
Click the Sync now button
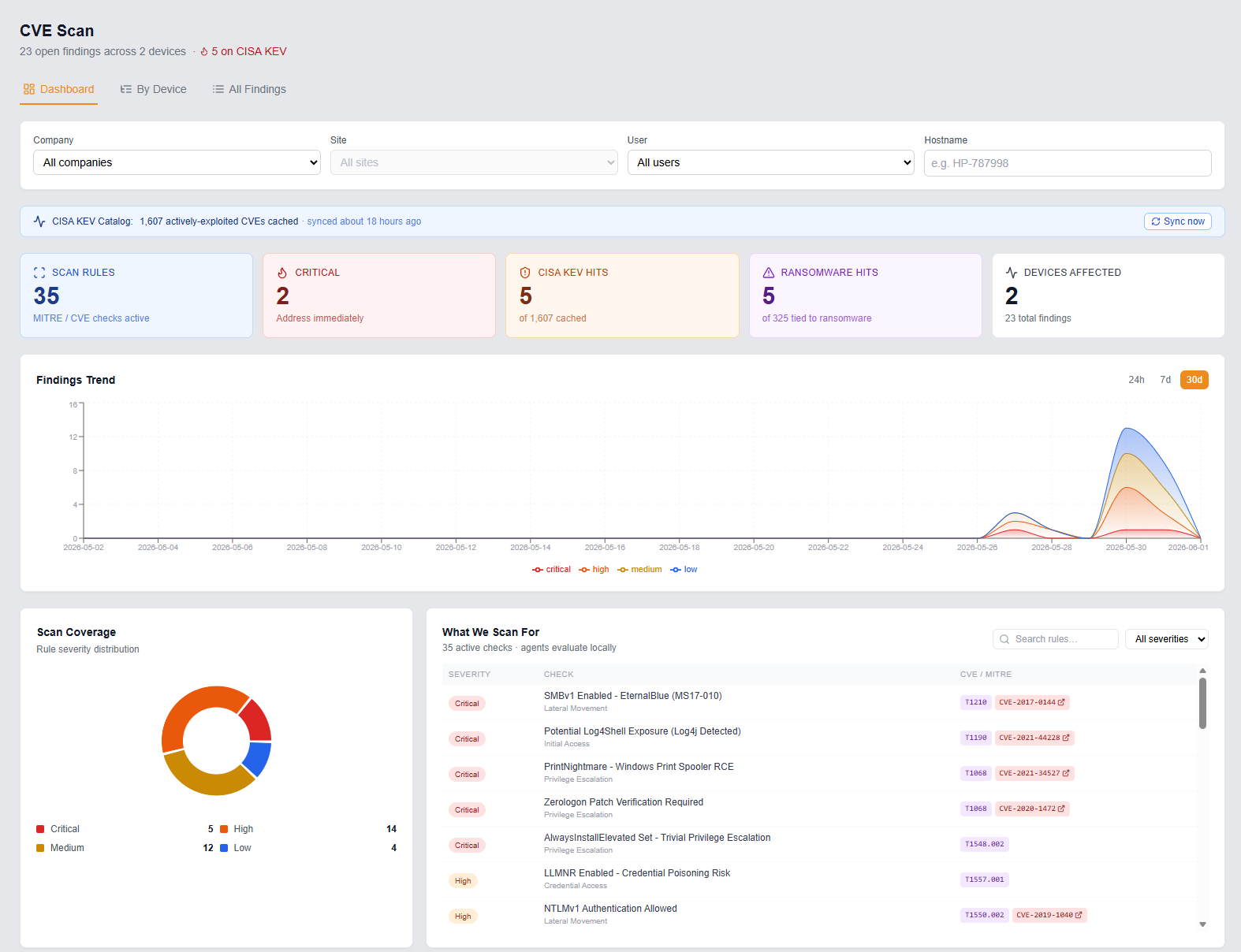point(1178,221)
